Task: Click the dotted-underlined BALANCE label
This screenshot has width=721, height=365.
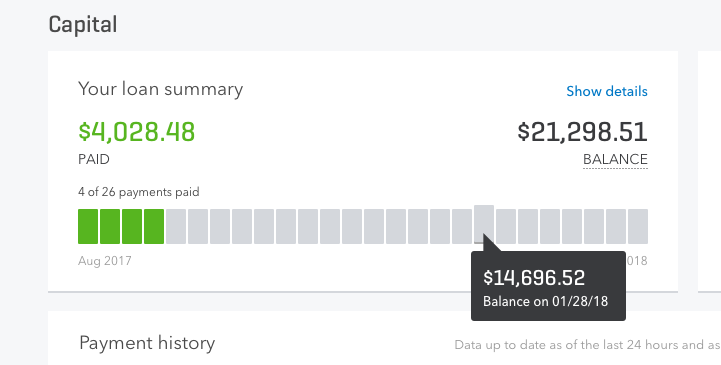Action: (615, 160)
